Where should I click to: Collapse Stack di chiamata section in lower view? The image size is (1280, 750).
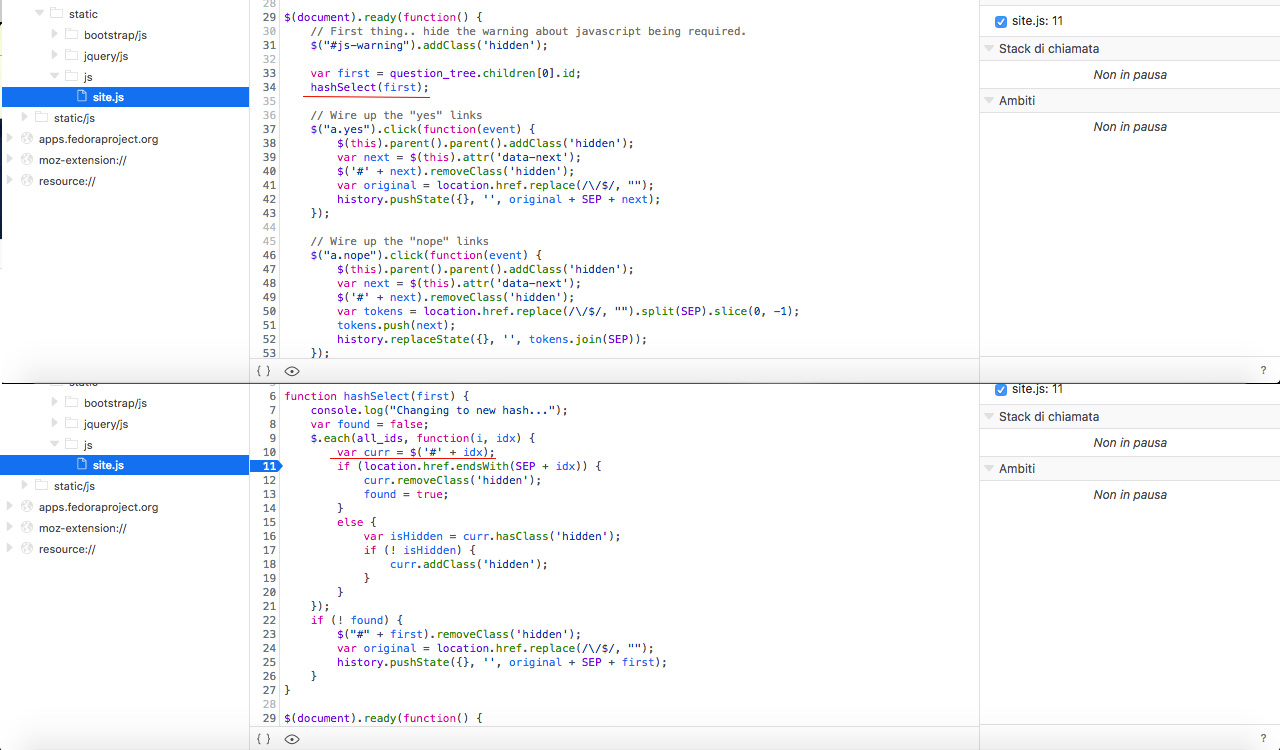[x=989, y=416]
